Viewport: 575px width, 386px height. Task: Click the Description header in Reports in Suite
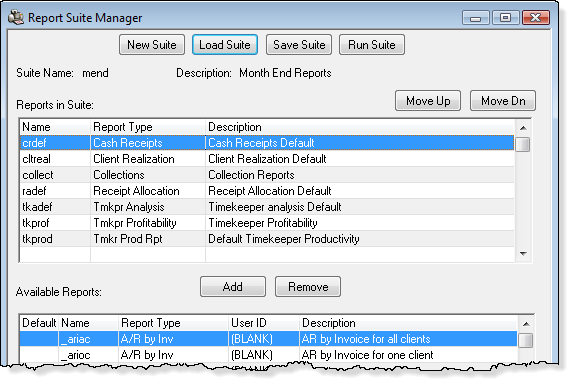tap(359, 127)
